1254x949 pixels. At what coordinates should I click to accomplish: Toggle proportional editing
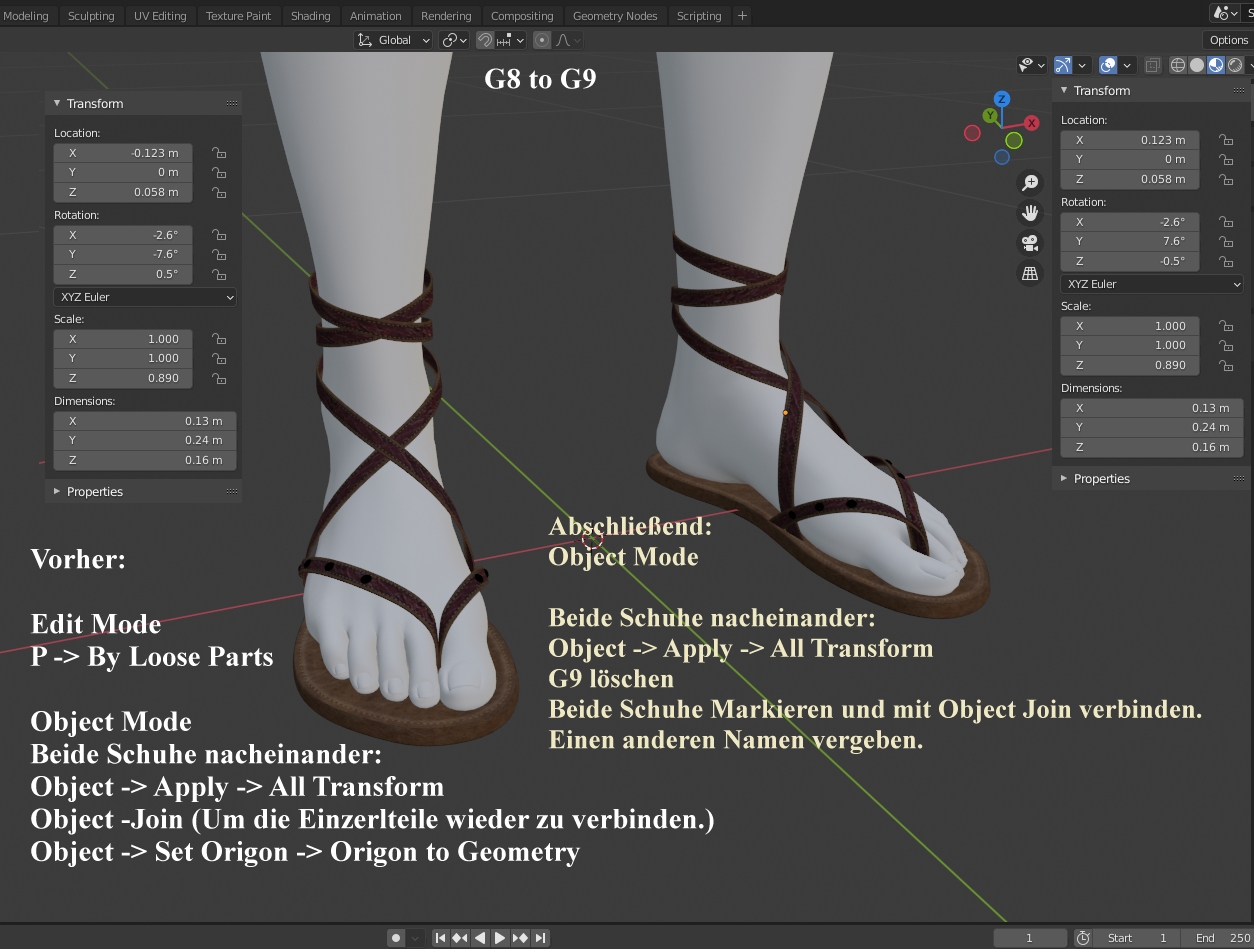542,40
